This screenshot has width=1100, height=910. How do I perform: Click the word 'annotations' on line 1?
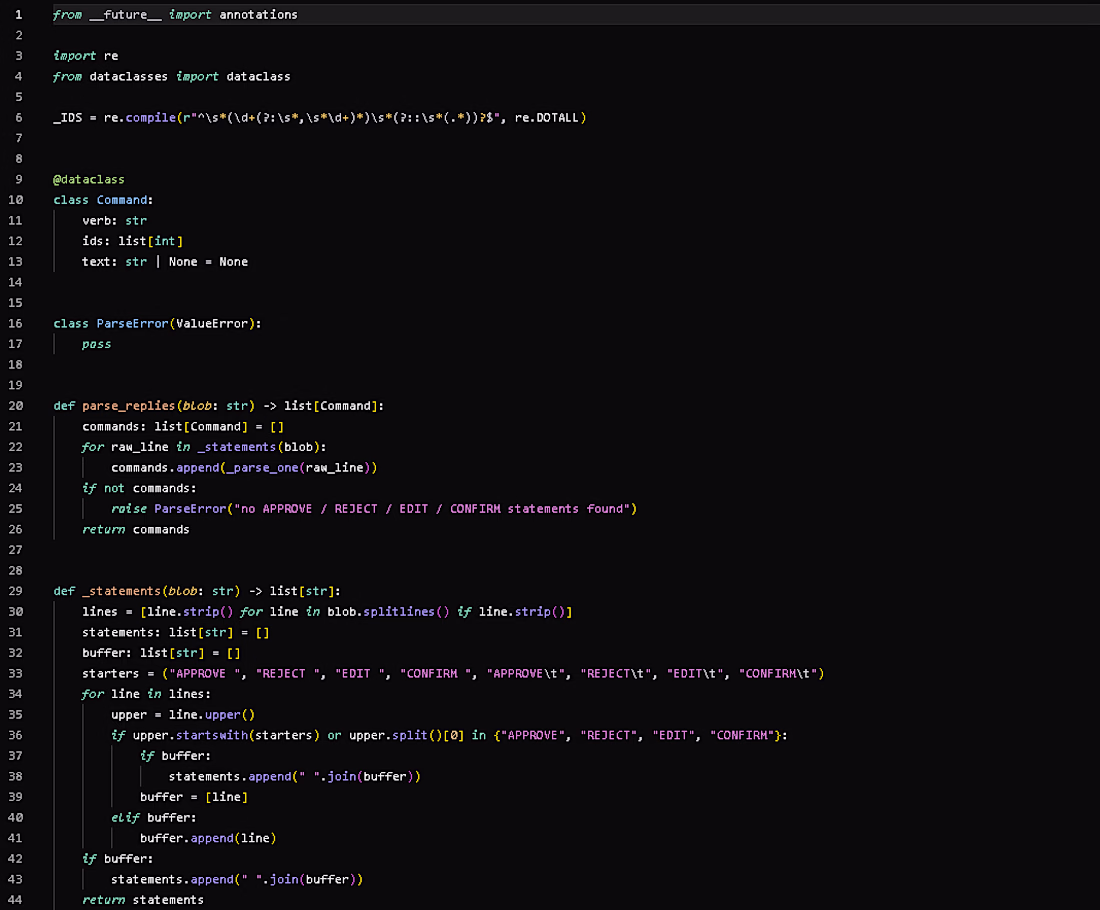(x=258, y=15)
